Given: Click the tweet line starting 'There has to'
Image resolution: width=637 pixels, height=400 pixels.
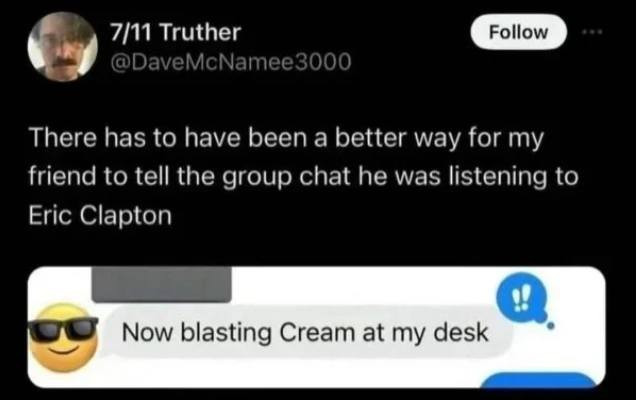Looking at the screenshot, I should 286,138.
